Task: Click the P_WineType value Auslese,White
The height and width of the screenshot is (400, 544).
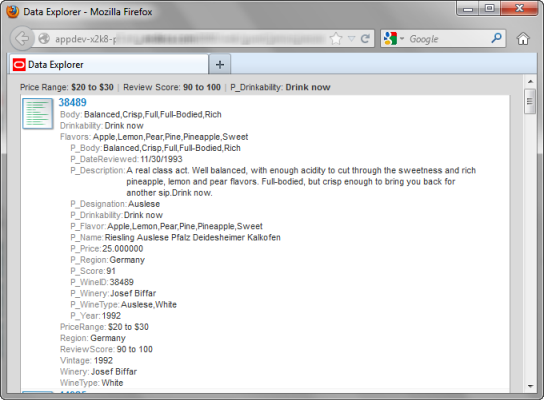Action: tap(148, 304)
